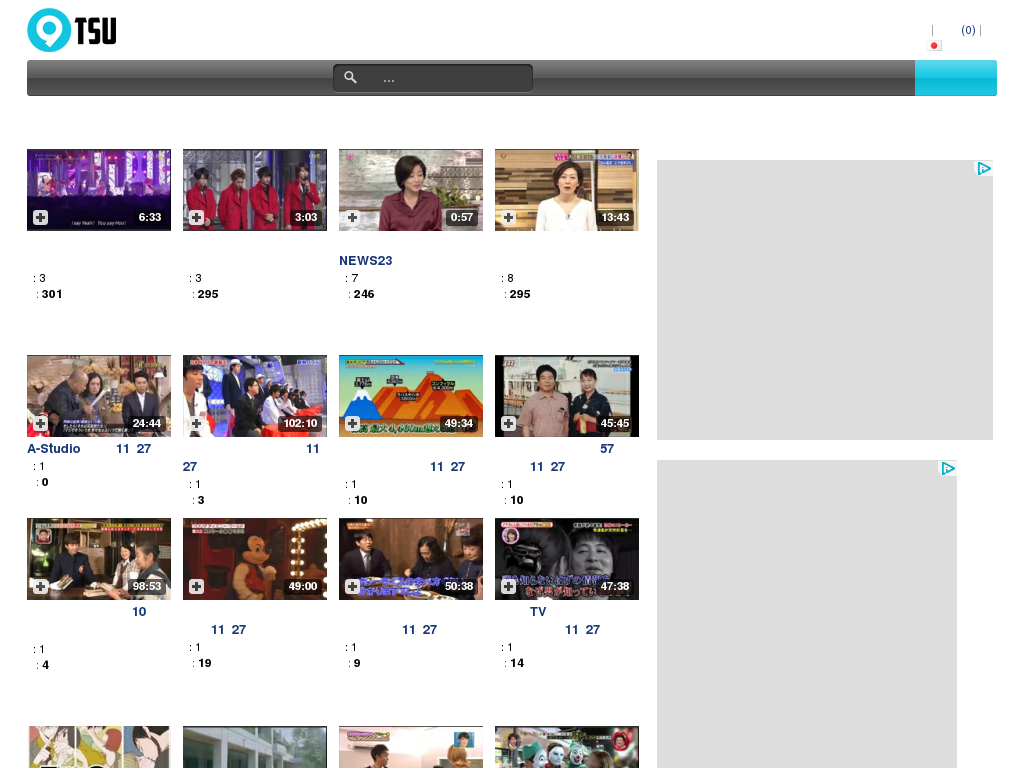Add the 45:45 video with plus icon

pos(509,423)
